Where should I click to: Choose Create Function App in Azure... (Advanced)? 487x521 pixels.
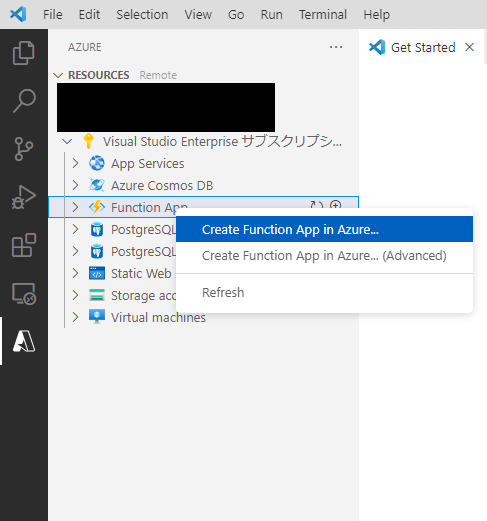[x=324, y=256]
